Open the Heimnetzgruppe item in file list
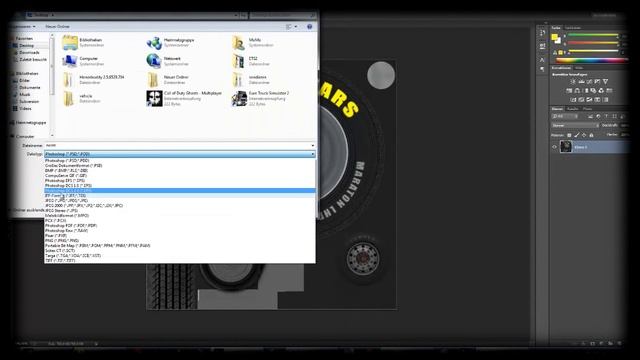The width and height of the screenshot is (640, 360). click(x=171, y=42)
